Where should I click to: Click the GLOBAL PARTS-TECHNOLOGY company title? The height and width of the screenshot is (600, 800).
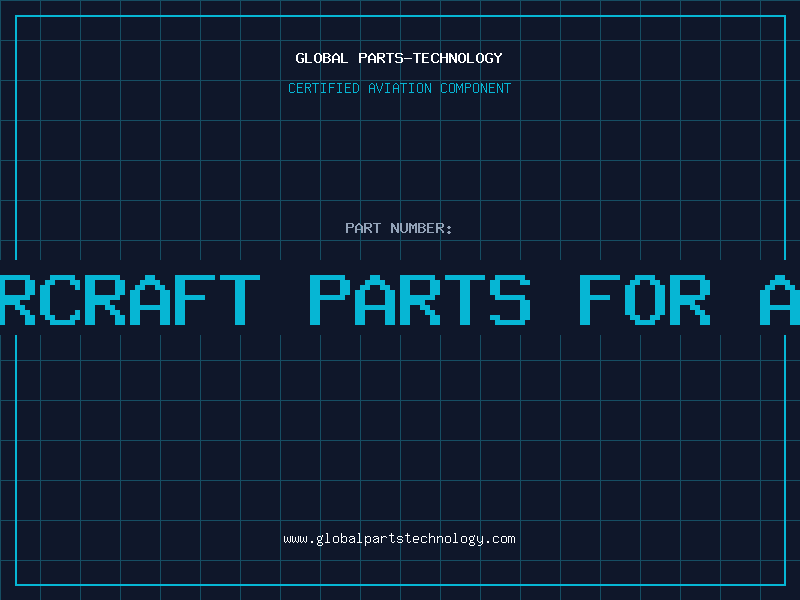[399, 58]
